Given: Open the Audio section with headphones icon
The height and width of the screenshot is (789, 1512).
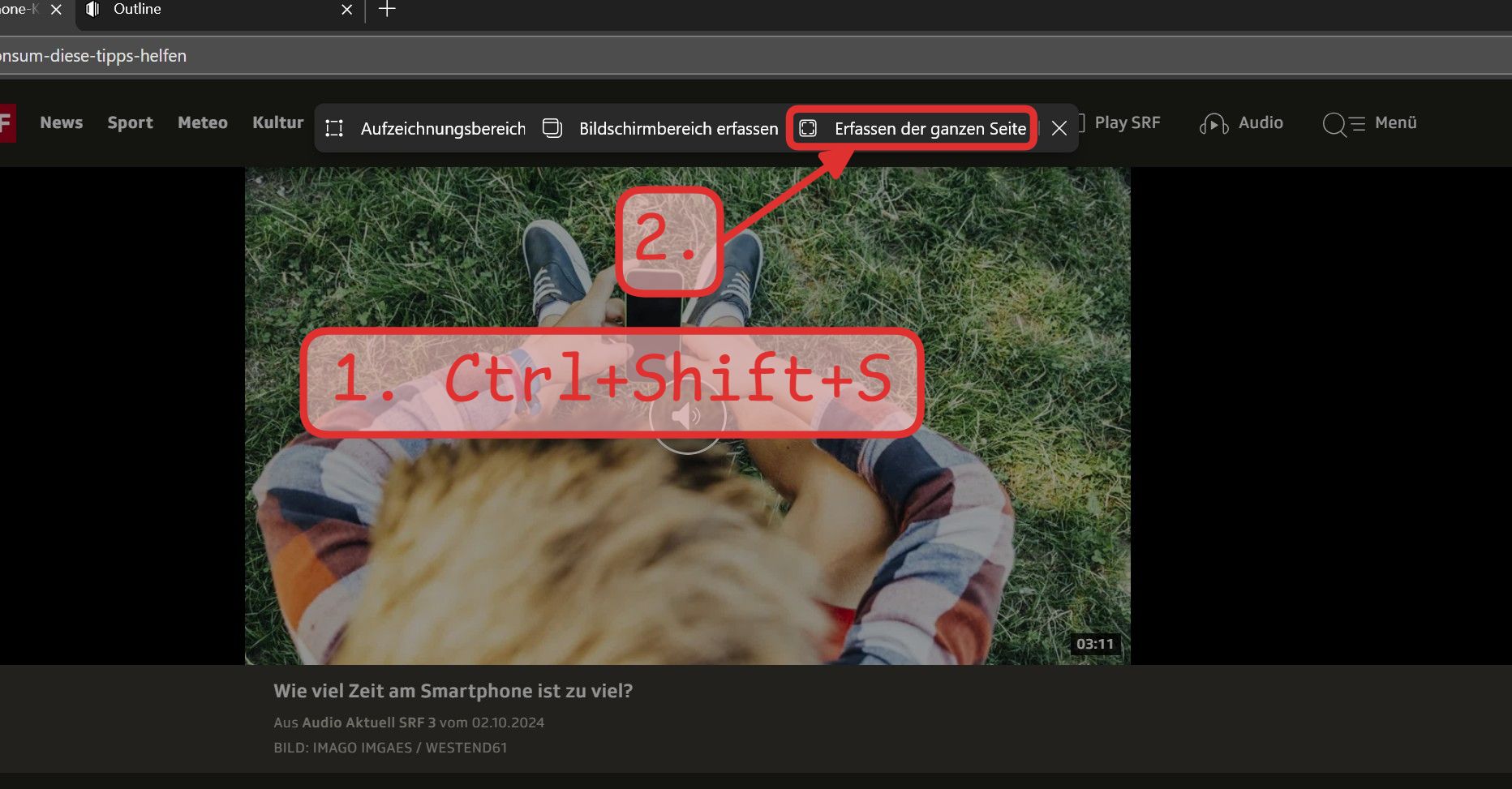Looking at the screenshot, I should tap(1242, 123).
